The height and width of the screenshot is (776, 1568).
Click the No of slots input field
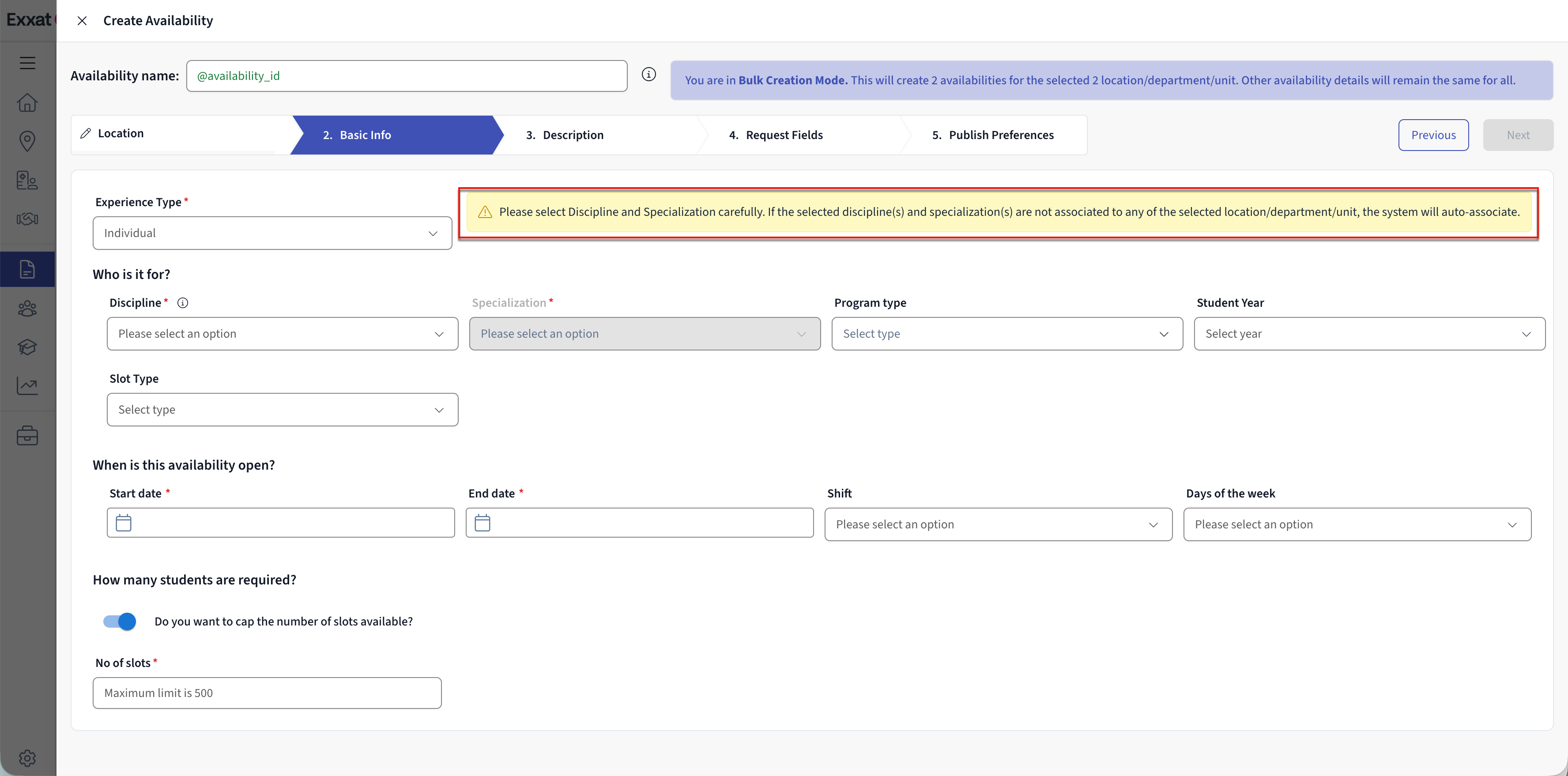(267, 693)
